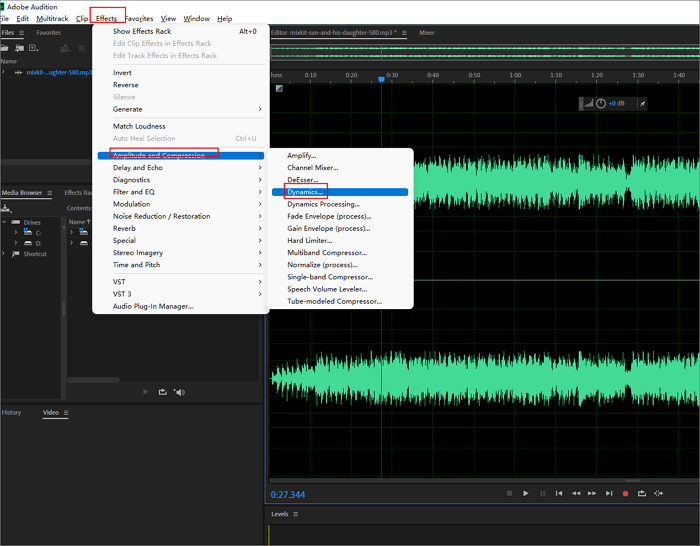The image size is (700, 546).
Task: Click the Open File folder icon in Files panel
Action: [4, 48]
